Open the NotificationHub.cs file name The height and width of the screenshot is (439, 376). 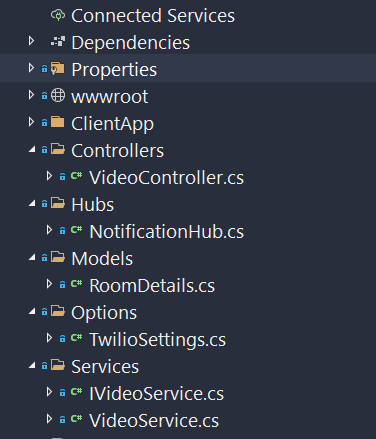tap(167, 232)
